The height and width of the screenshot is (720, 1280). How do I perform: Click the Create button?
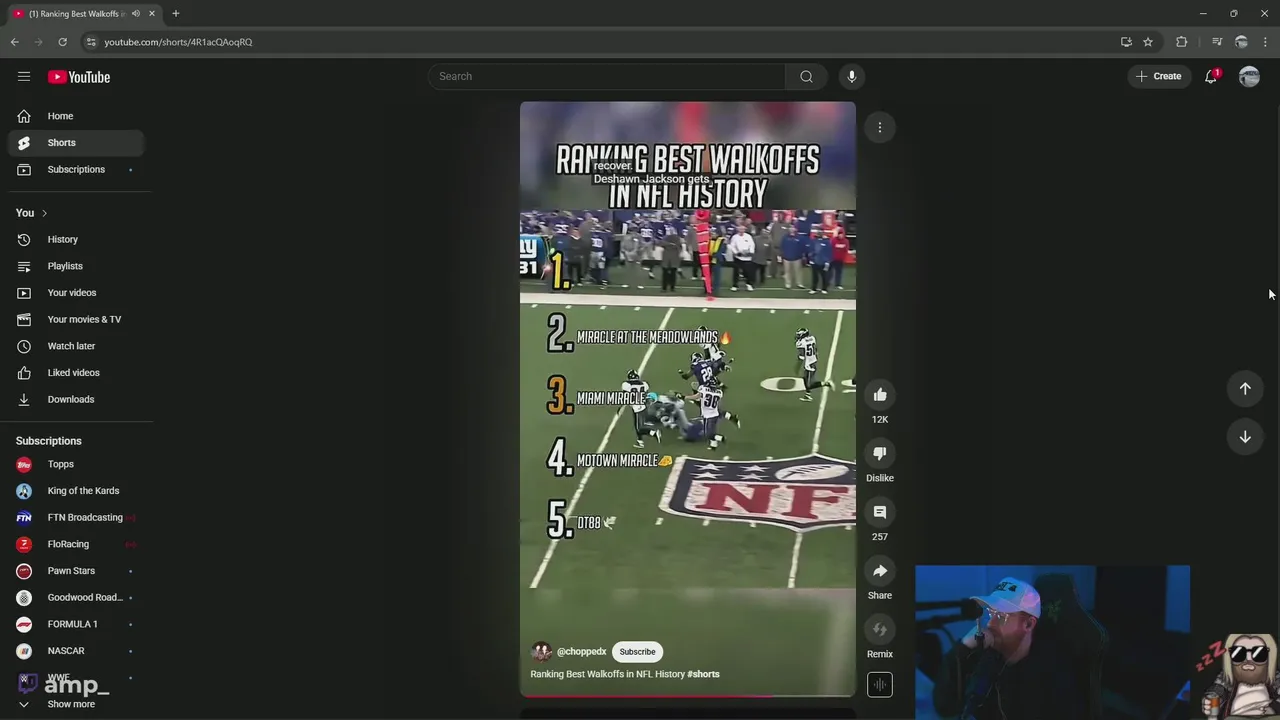1159,76
